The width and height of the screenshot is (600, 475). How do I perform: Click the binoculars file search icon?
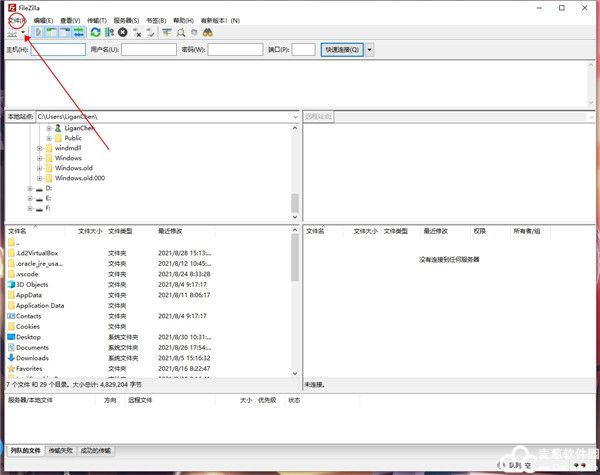point(208,32)
